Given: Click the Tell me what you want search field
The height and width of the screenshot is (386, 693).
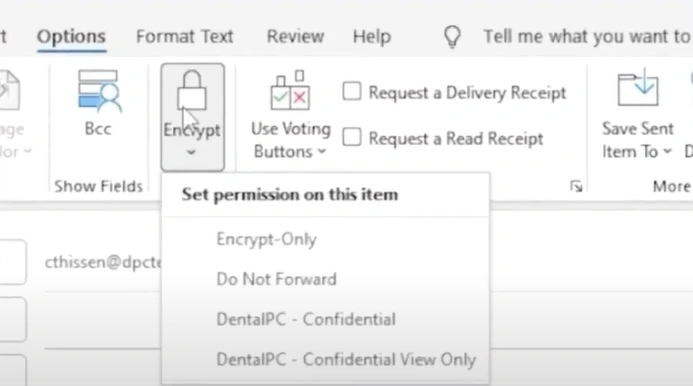Looking at the screenshot, I should click(587, 37).
